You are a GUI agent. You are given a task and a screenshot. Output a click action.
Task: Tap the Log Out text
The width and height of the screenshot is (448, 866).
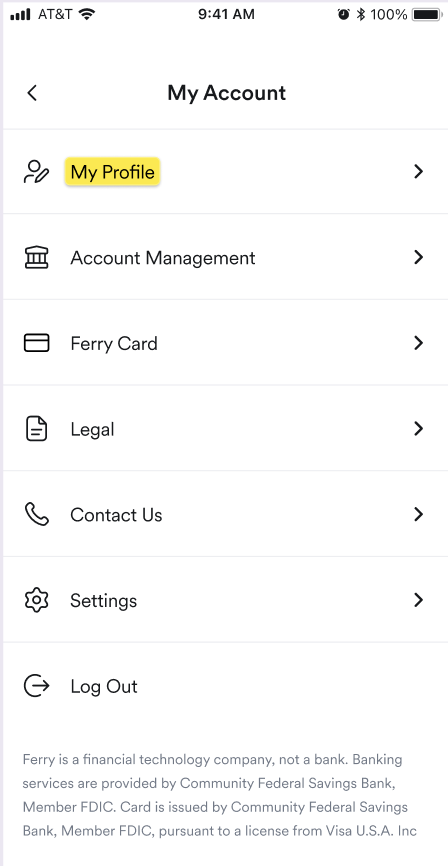coord(104,687)
